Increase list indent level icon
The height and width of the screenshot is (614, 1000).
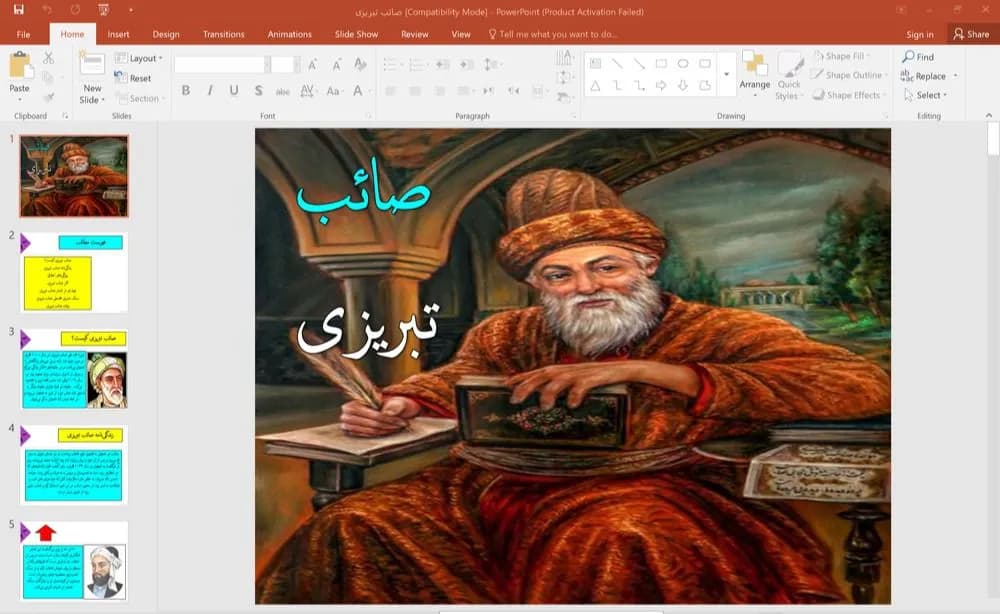pyautogui.click(x=467, y=64)
